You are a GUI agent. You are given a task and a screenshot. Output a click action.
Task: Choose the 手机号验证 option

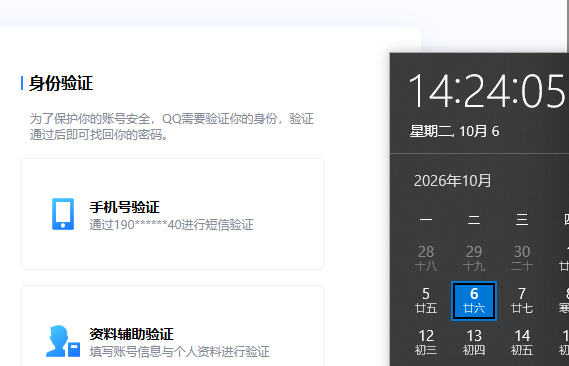[172, 214]
